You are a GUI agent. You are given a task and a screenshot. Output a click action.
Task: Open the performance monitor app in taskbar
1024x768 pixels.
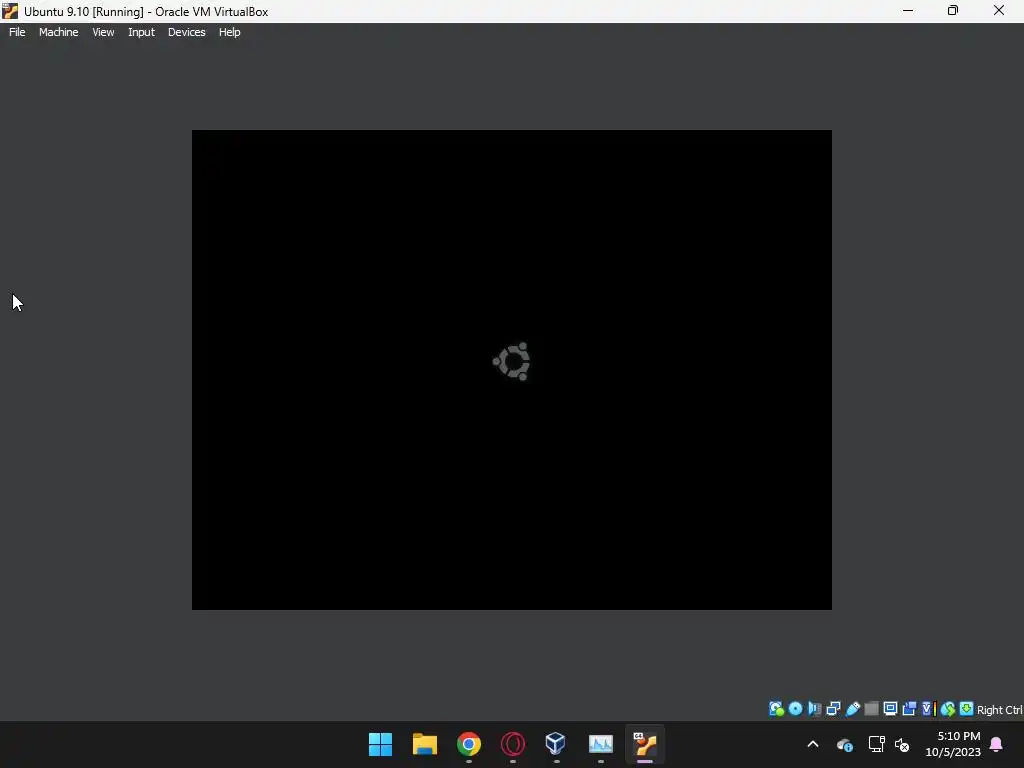[x=601, y=744]
